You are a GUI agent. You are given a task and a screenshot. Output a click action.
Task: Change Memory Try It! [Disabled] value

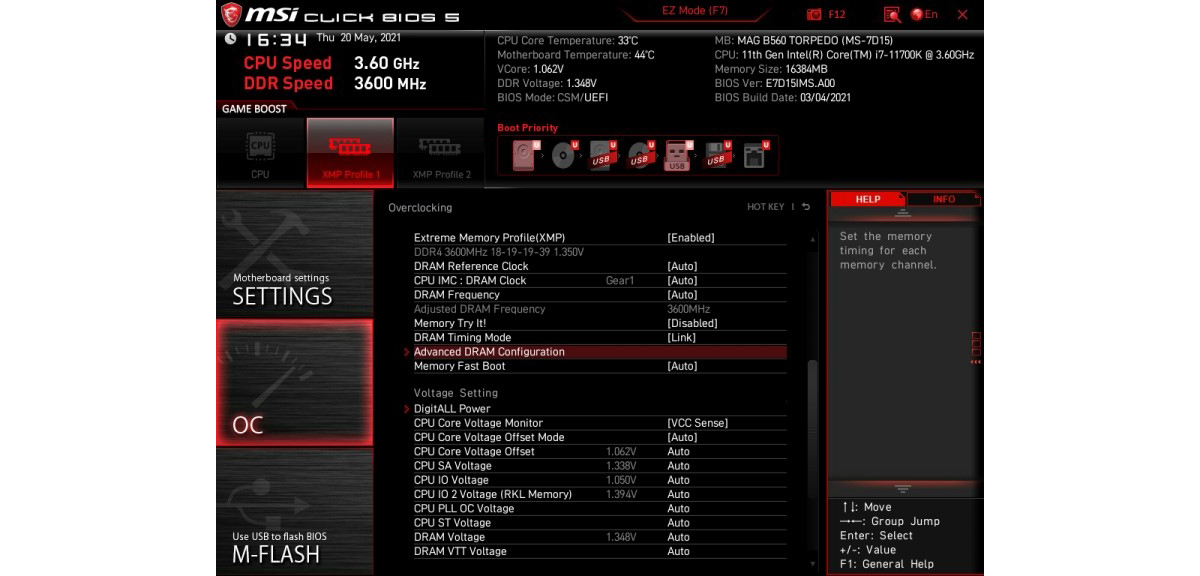692,324
